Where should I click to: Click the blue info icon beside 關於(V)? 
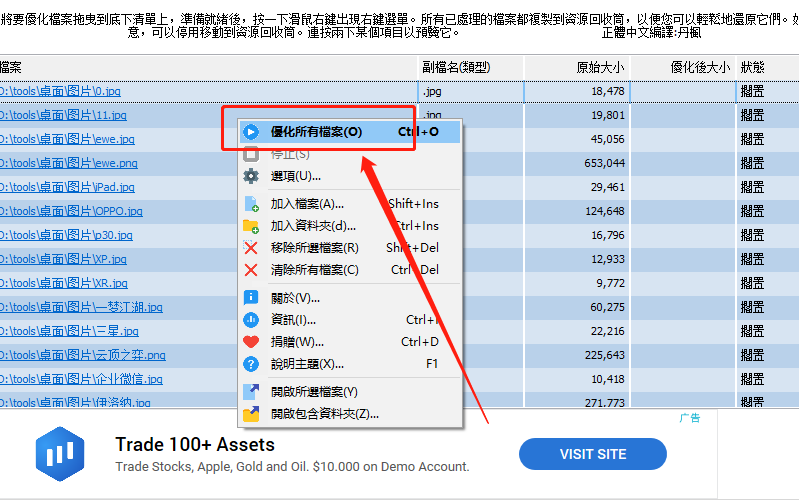(251, 298)
